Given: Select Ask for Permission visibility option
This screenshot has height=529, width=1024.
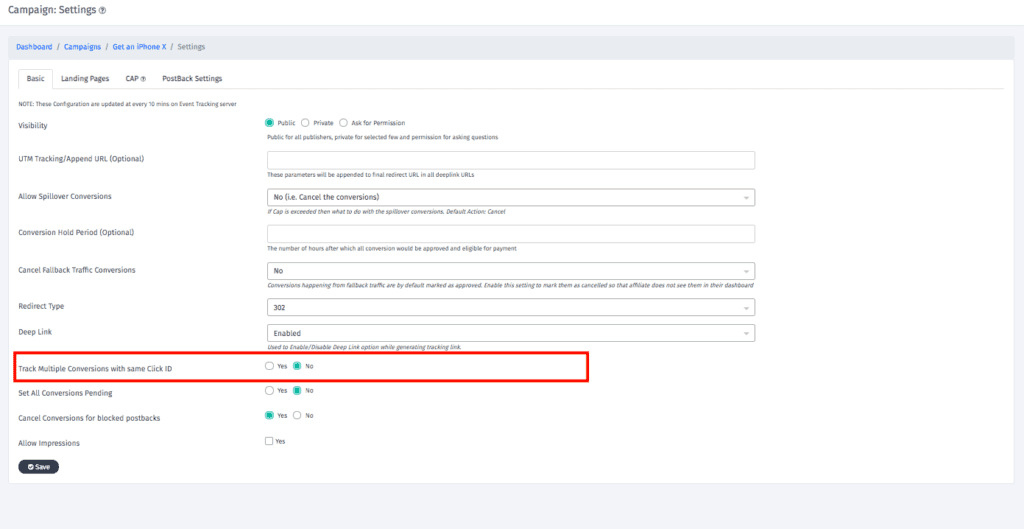Looking at the screenshot, I should pos(344,122).
